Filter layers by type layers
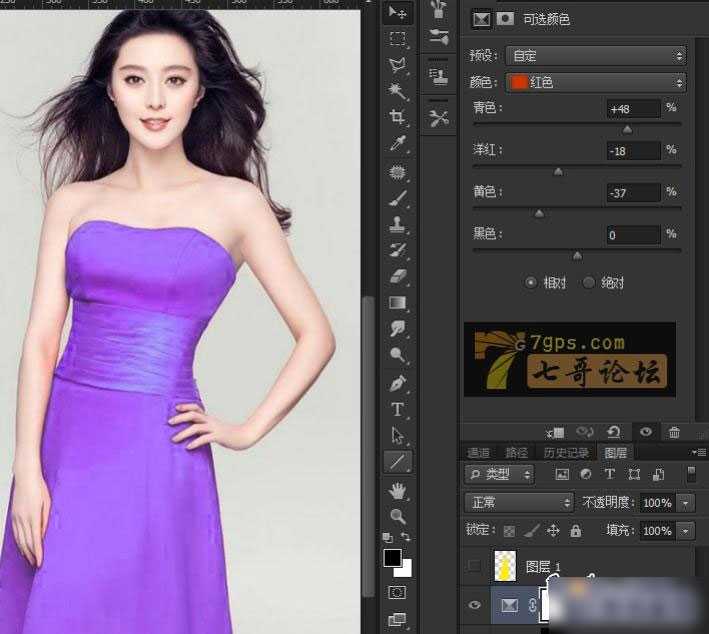The image size is (709, 634). (x=610, y=474)
